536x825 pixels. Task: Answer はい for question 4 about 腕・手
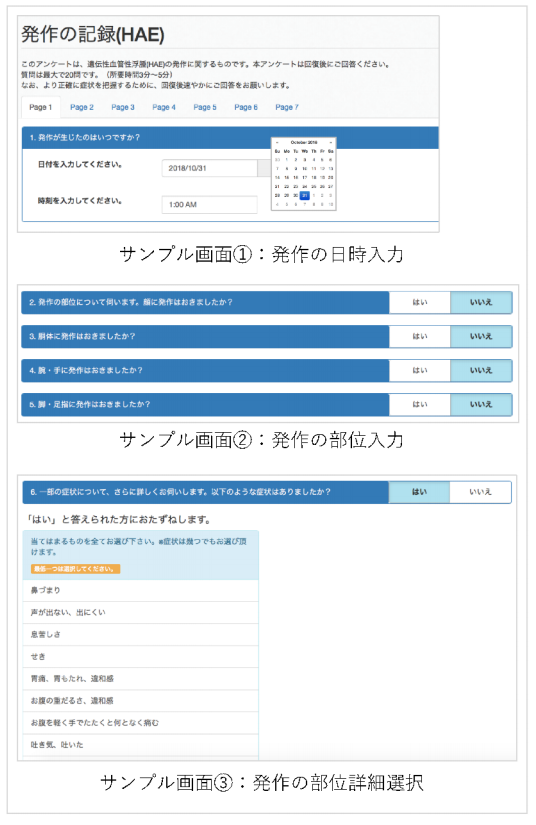(x=420, y=370)
